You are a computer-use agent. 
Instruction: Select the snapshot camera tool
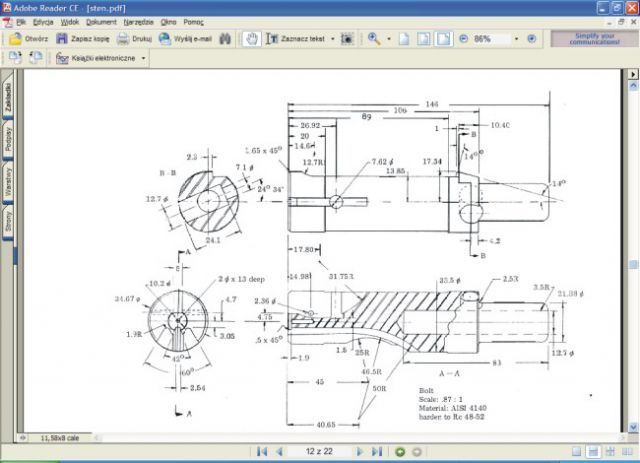point(347,39)
